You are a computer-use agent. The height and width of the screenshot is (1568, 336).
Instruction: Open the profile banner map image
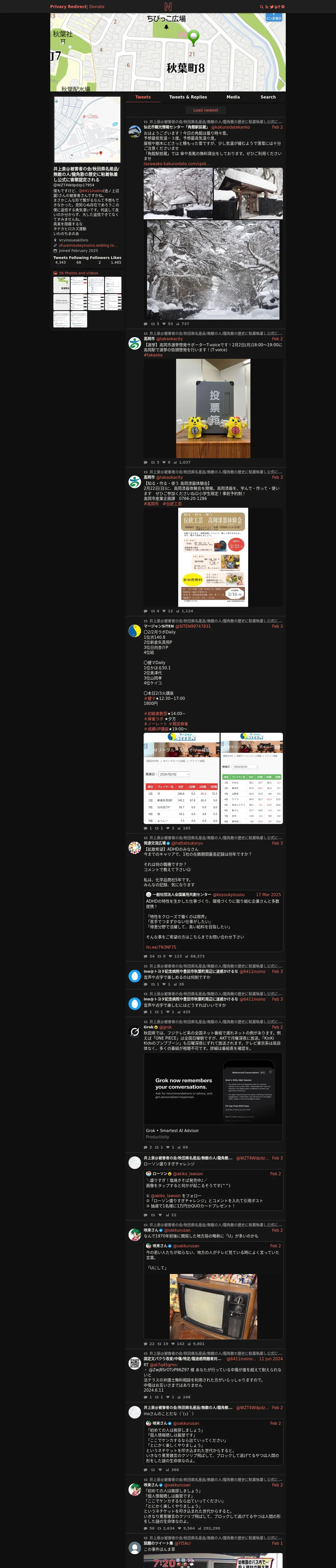click(168, 52)
